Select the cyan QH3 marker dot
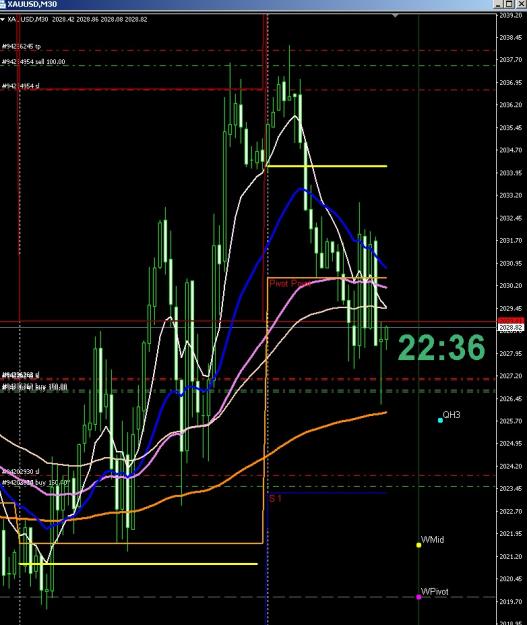Viewport: 527px width, 625px height. point(440,420)
